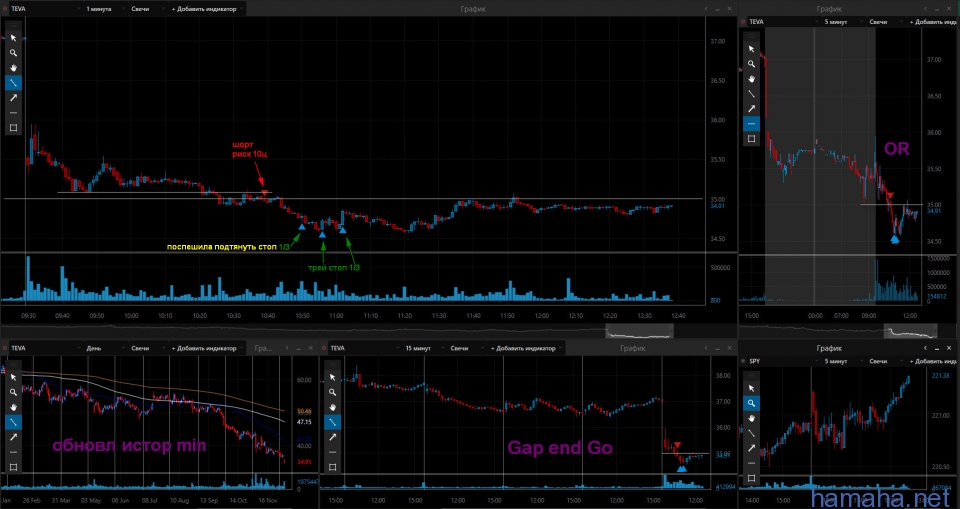Image resolution: width=960 pixels, height=509 pixels.
Task: Open the TEVA symbol dropdown in the 1-minute chart
Action: click(x=45, y=9)
